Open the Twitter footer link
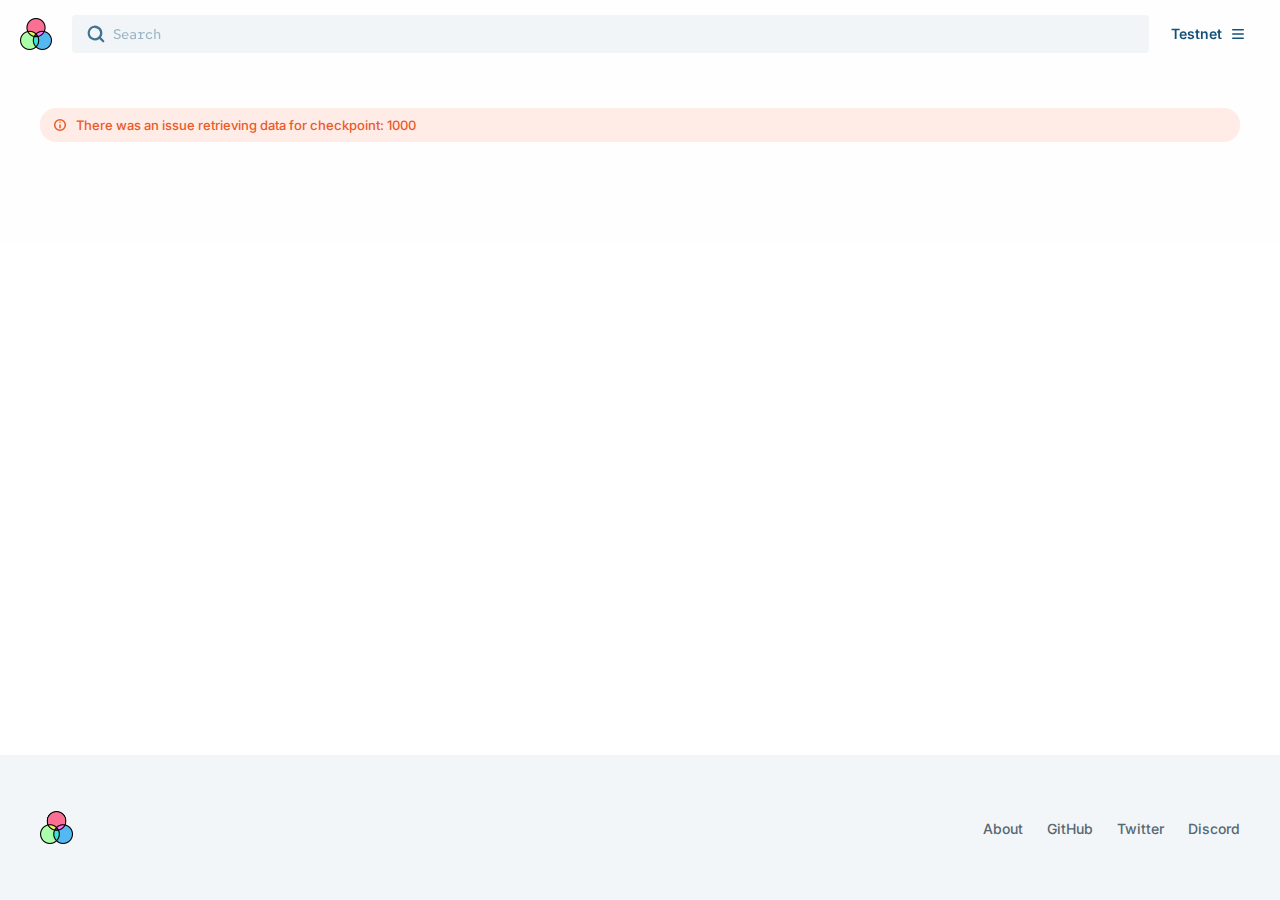Image resolution: width=1280 pixels, height=900 pixels. click(1141, 829)
